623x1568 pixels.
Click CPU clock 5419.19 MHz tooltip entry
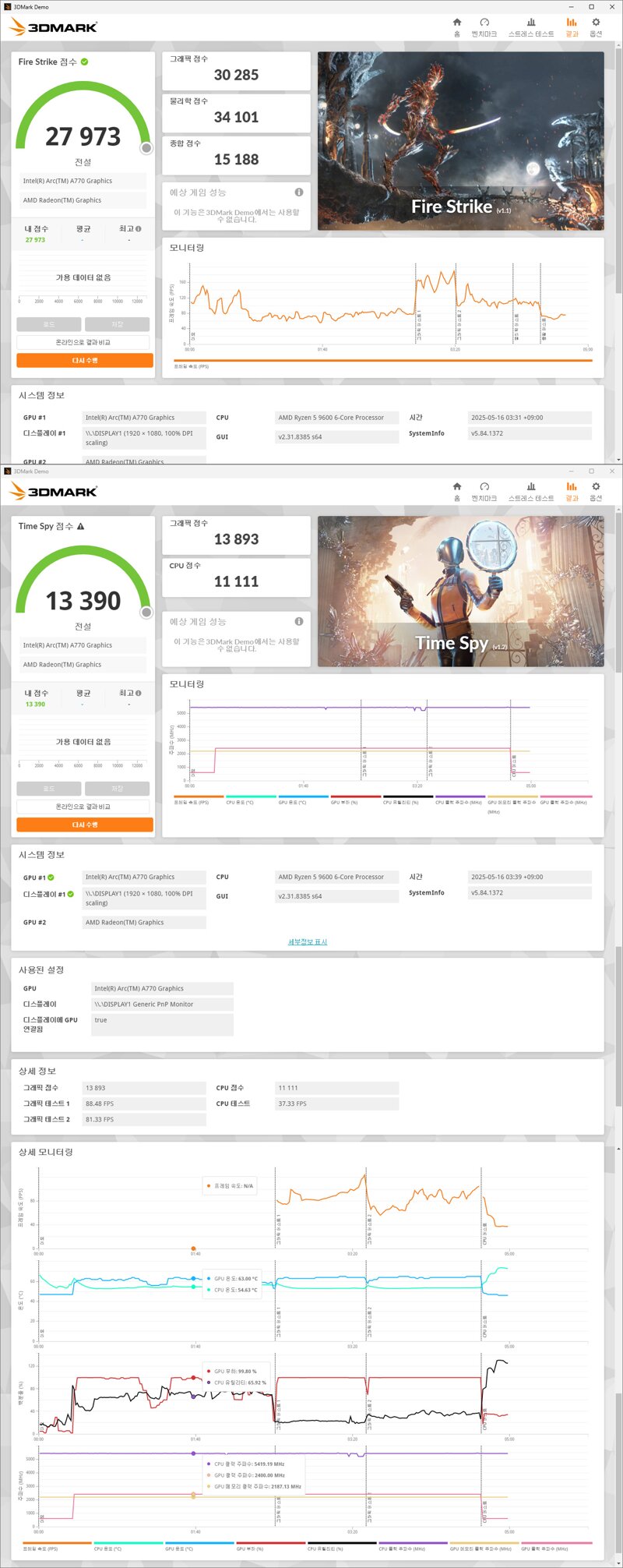245,1464
